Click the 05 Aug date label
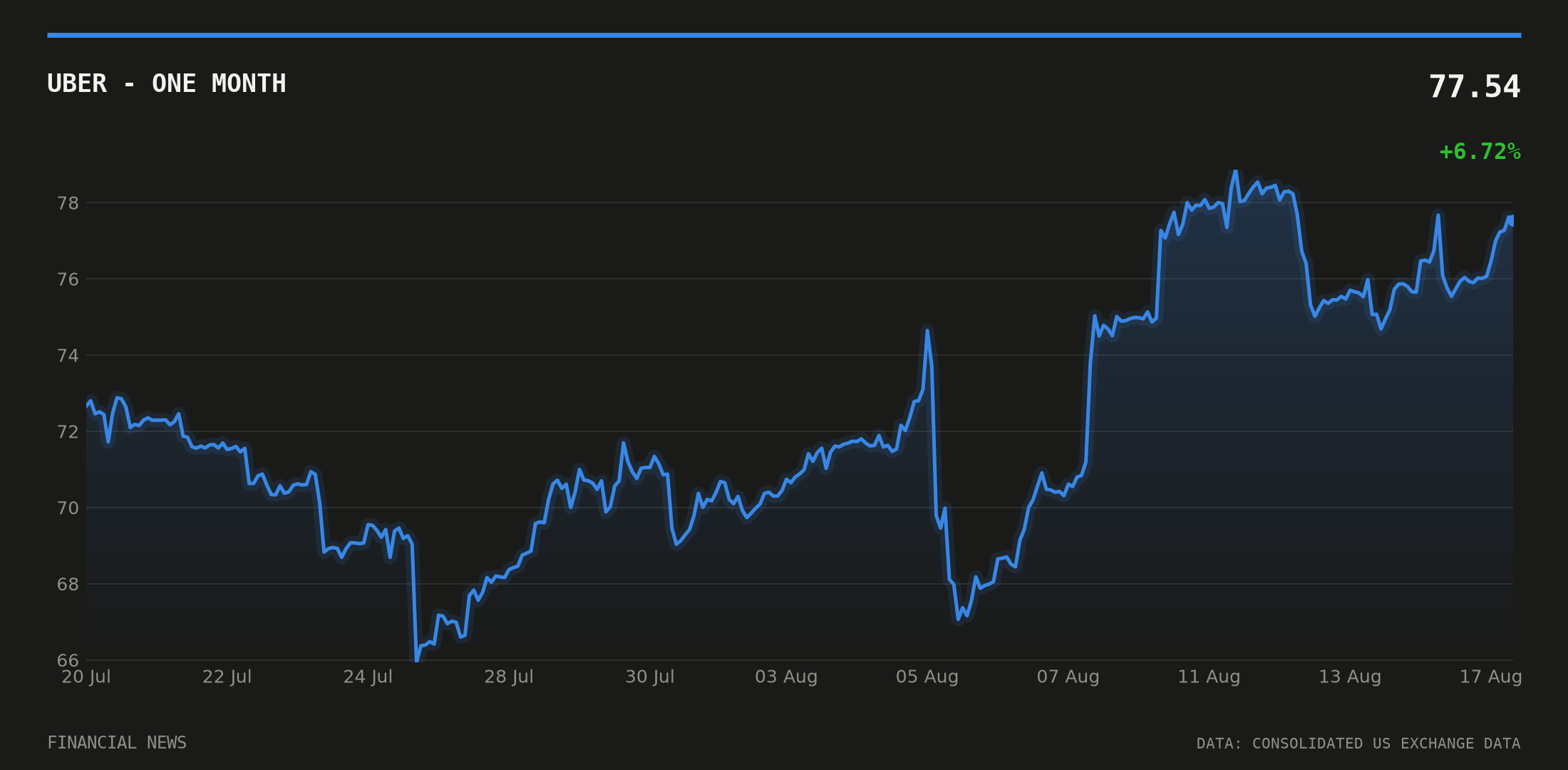 (x=927, y=677)
